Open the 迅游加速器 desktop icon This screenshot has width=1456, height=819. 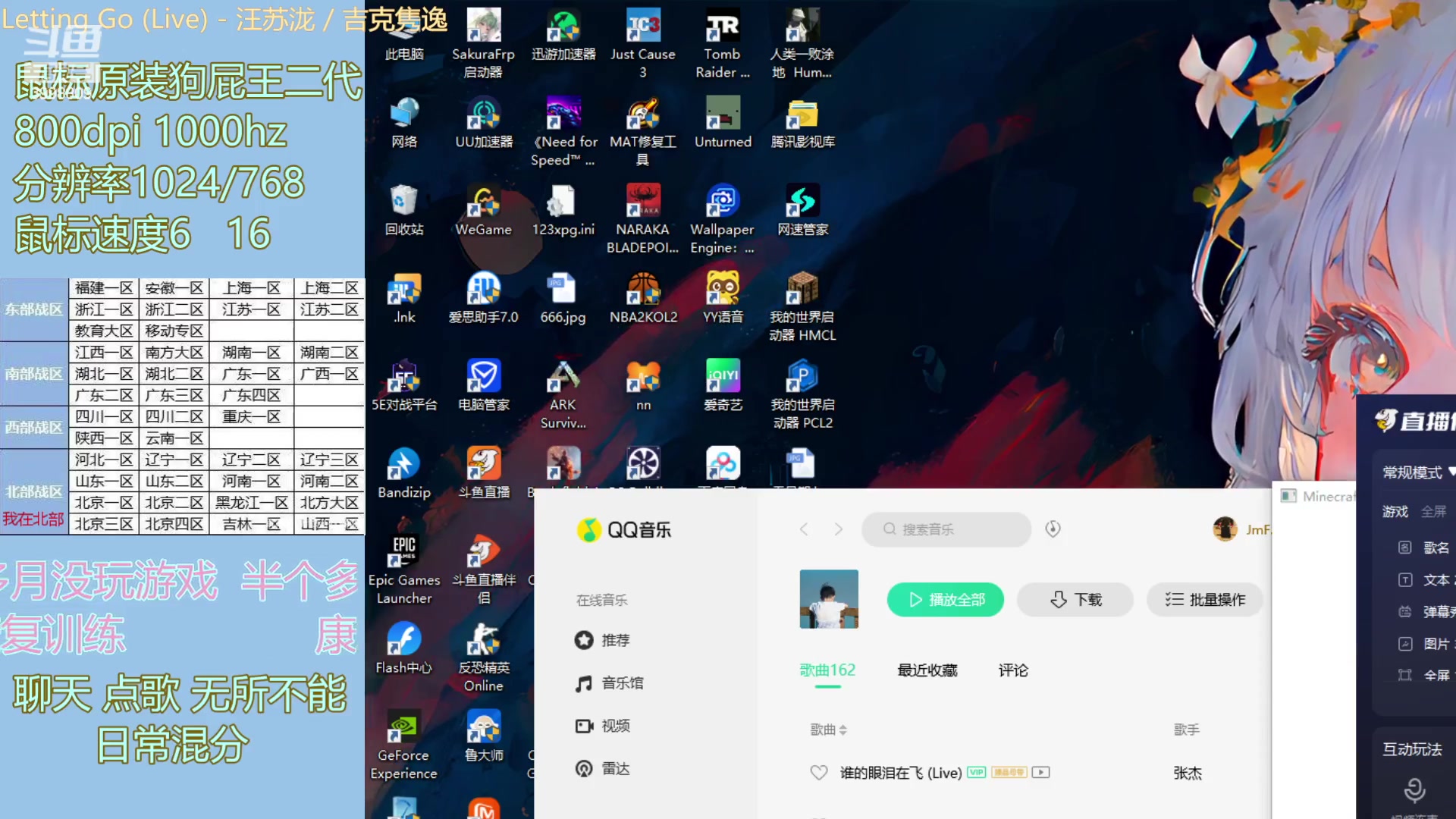pos(563,35)
